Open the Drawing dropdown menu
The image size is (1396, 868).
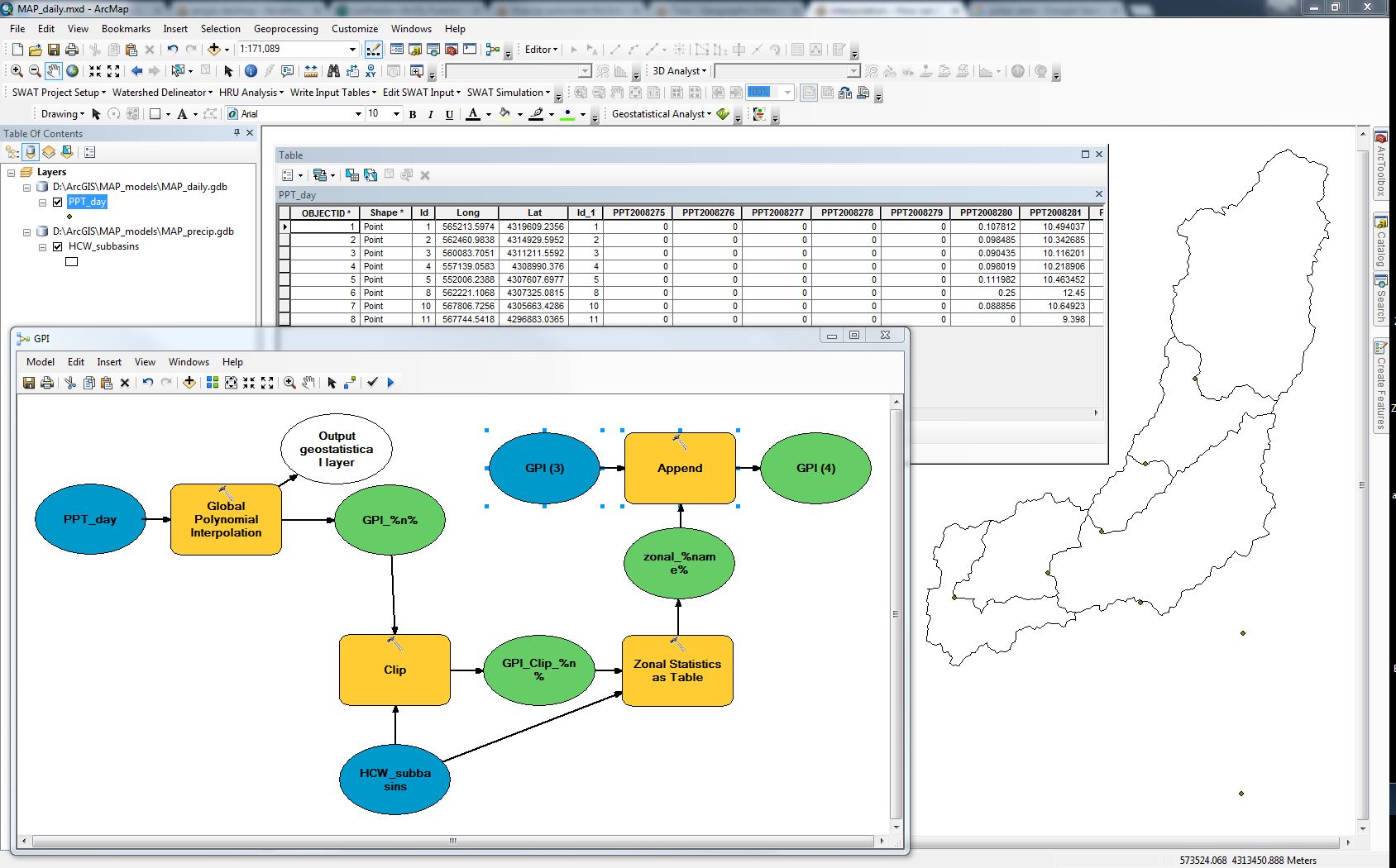click(63, 114)
